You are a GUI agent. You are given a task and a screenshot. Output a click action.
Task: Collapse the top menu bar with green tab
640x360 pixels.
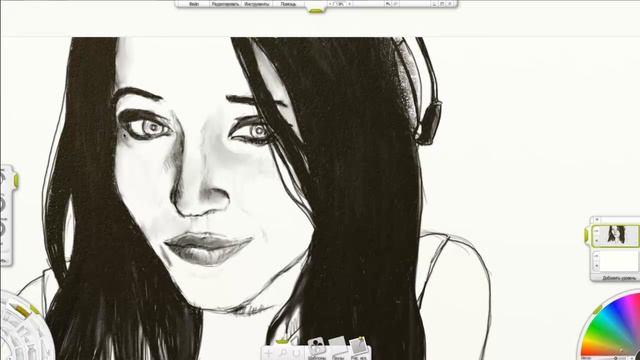coord(316,11)
